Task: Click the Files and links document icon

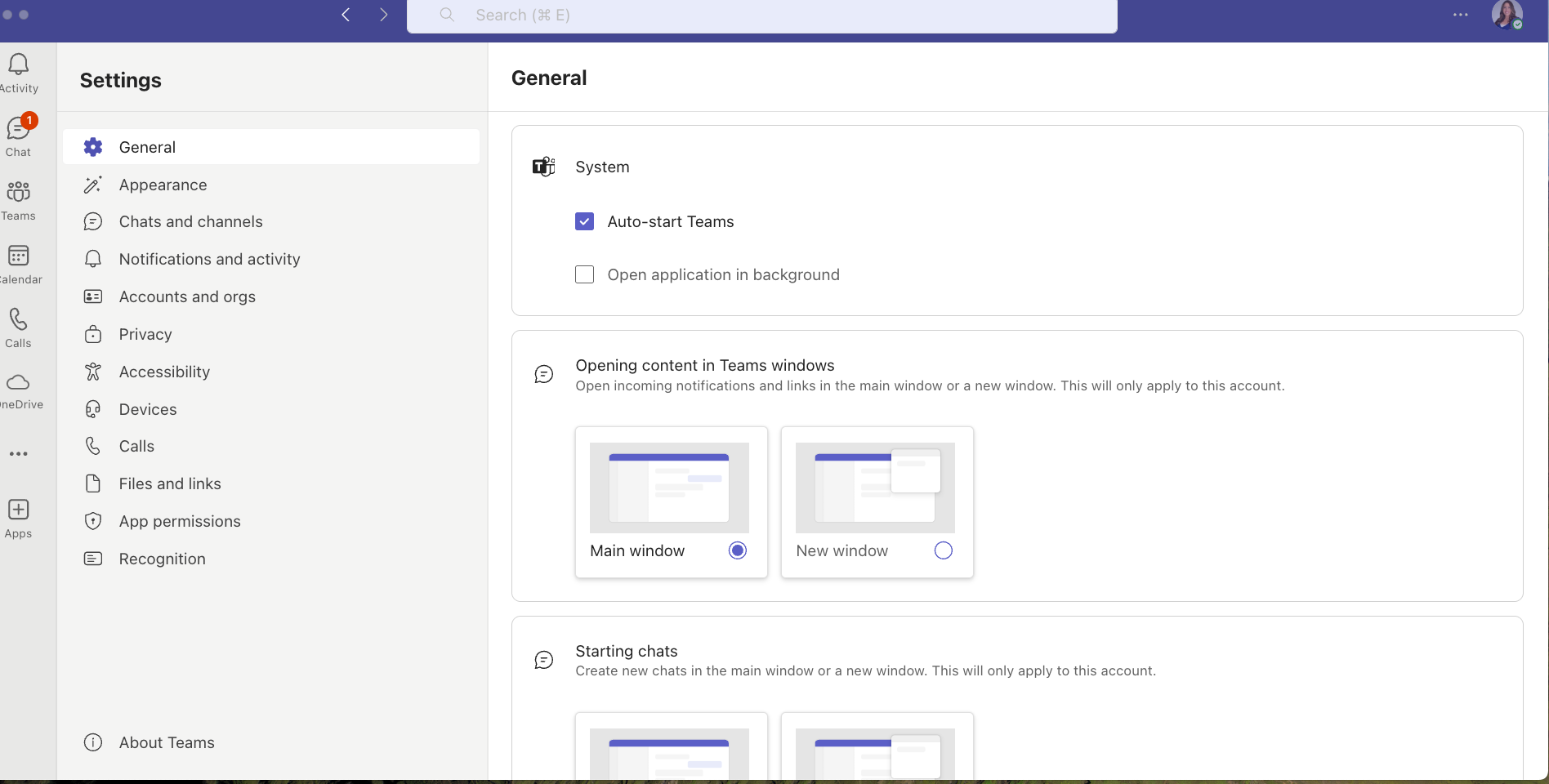Action: 93,483
